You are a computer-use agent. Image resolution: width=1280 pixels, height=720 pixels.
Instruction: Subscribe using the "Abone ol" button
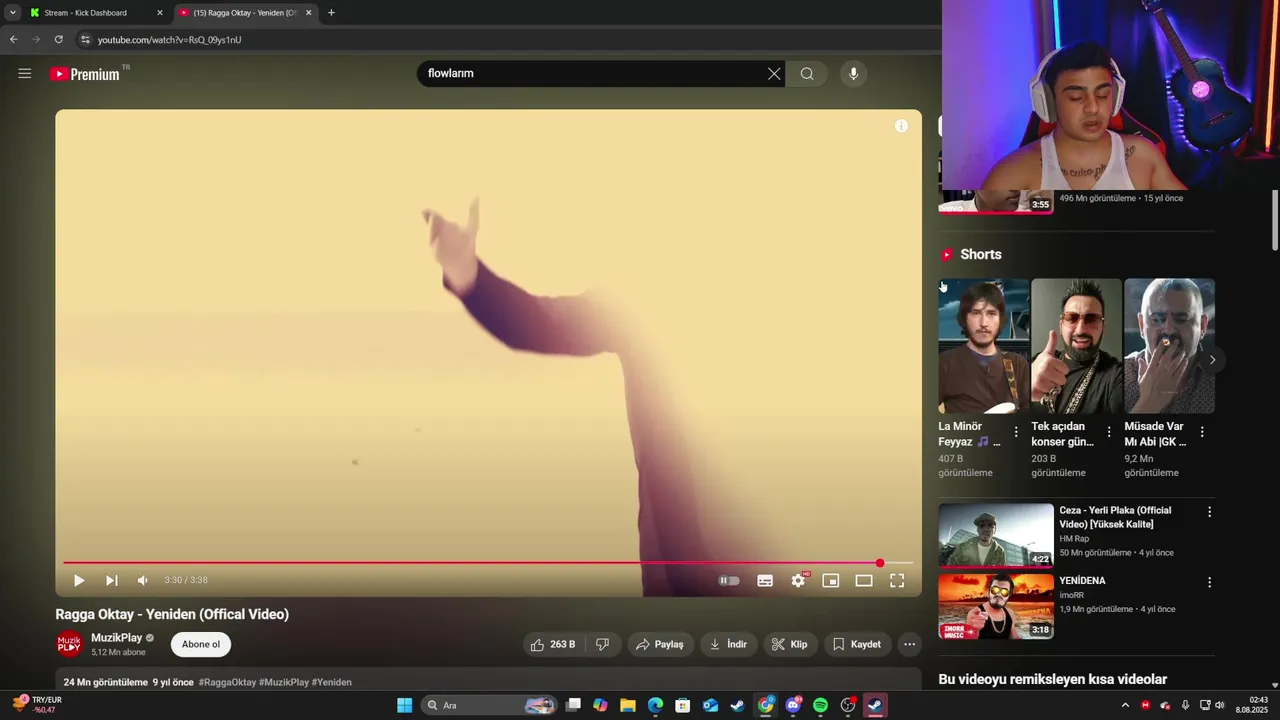click(201, 644)
